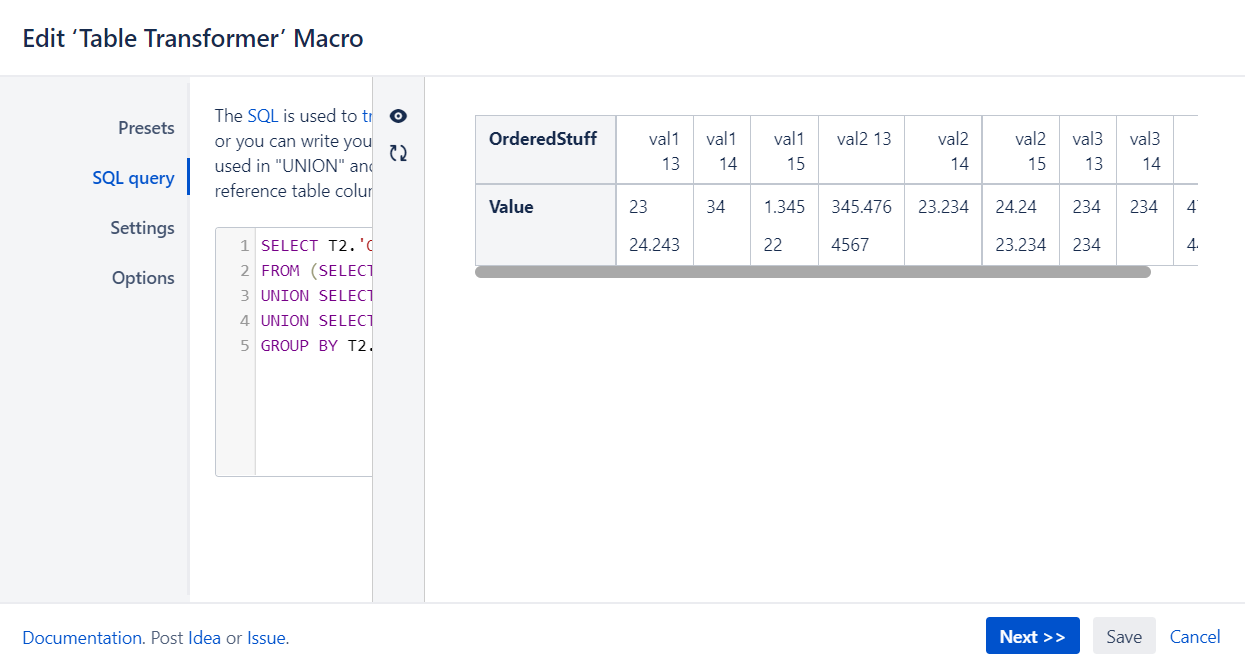Switch to the Presets tab

pyautogui.click(x=146, y=128)
